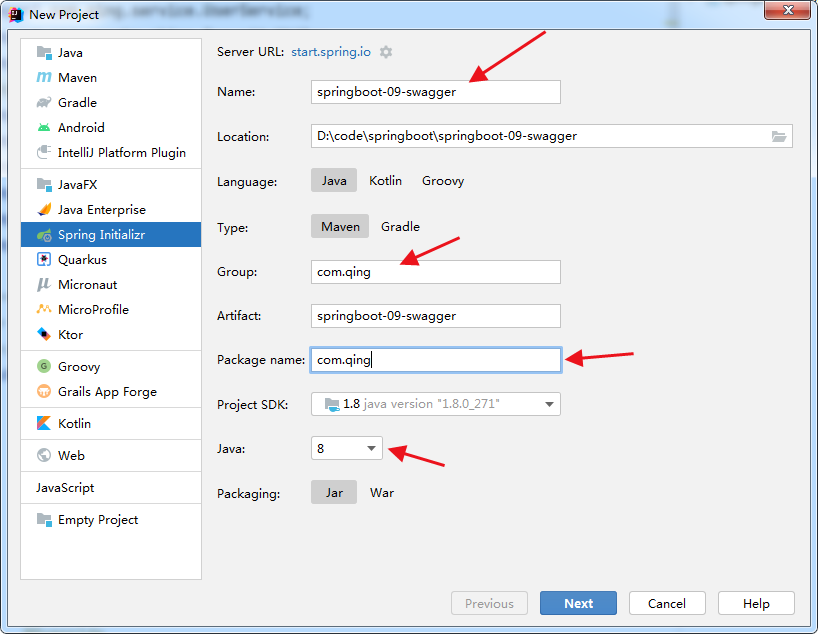Set packaging to War

click(x=382, y=493)
